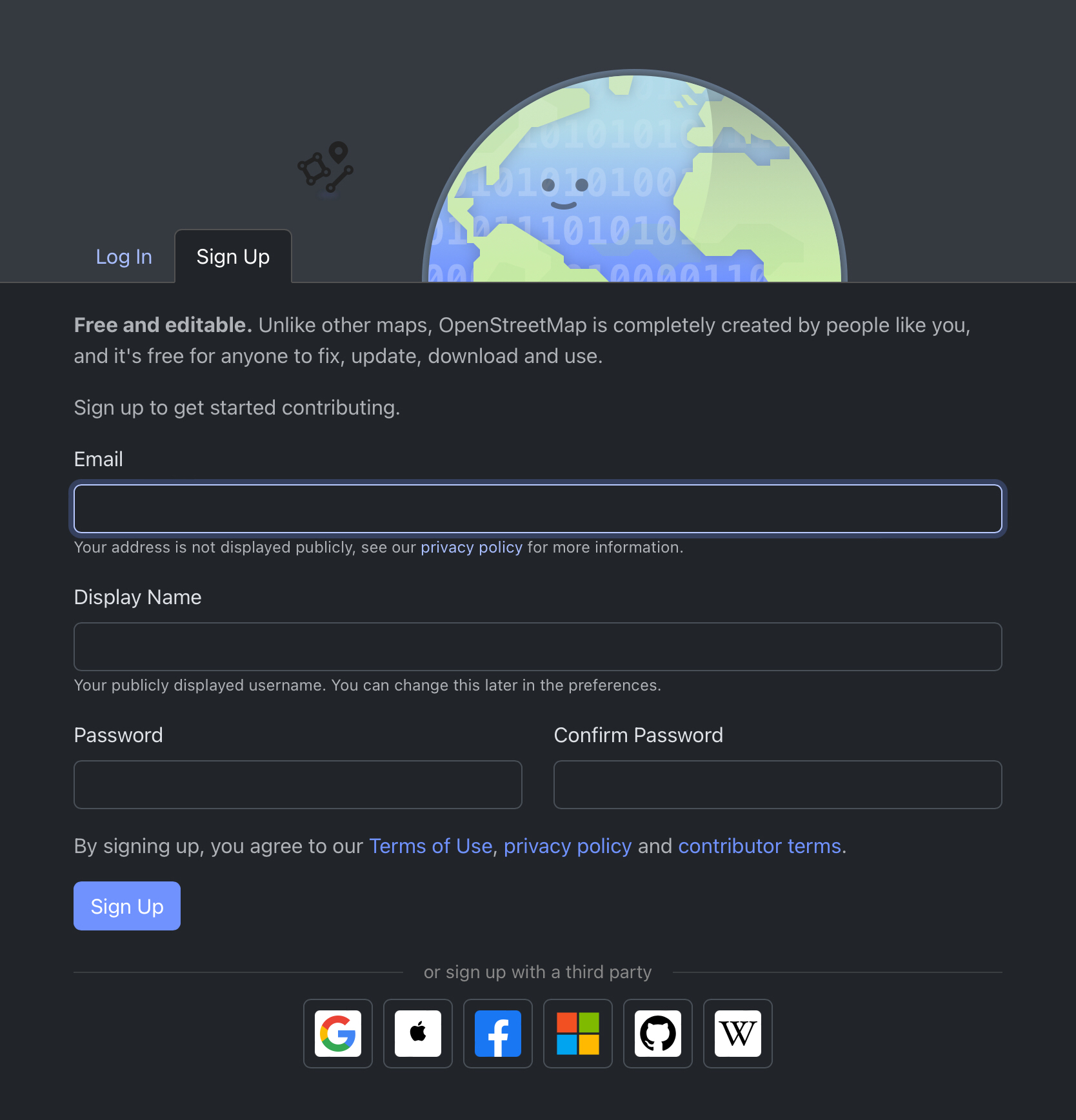Image resolution: width=1076 pixels, height=1120 pixels.
Task: Select Facebook as sign-up provider
Action: point(498,1034)
